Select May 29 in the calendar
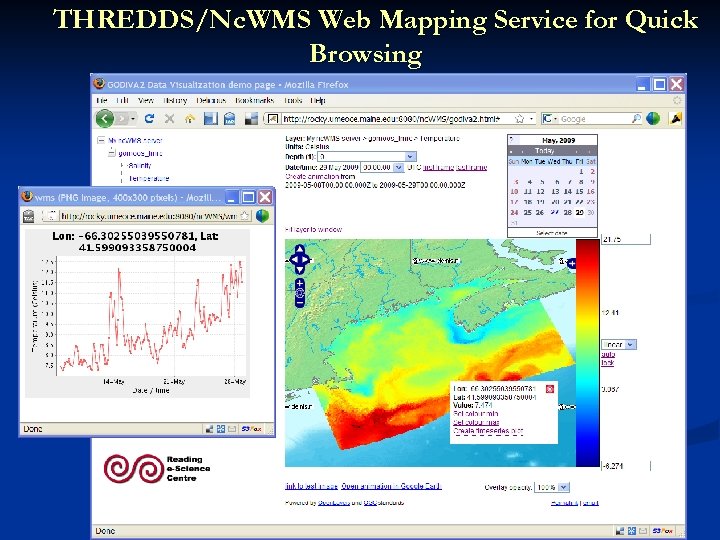The width and height of the screenshot is (720, 540). [580, 212]
